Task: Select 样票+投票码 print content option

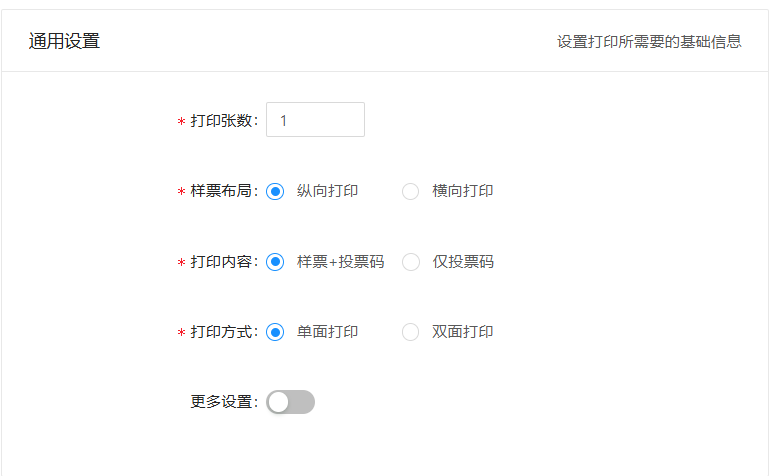Action: pos(276,262)
